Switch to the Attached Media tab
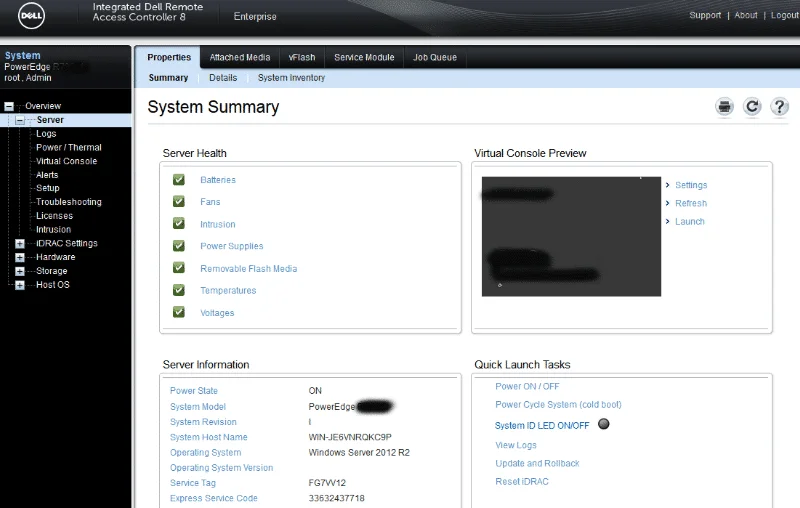Viewport: 800px width, 508px height. point(239,58)
